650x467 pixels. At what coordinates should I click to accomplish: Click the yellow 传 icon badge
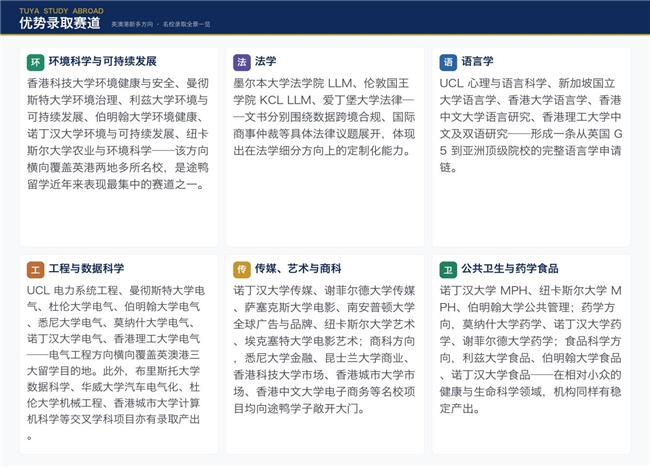[x=242, y=270]
